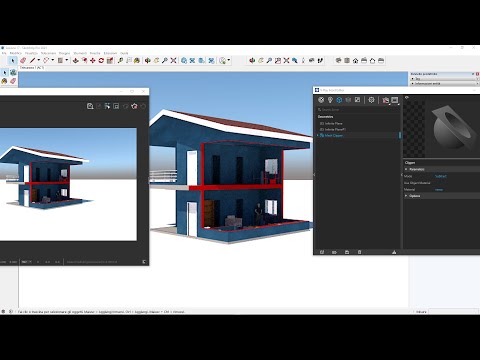
Task: Activate the Position Camera tool
Action: click(x=303, y=60)
